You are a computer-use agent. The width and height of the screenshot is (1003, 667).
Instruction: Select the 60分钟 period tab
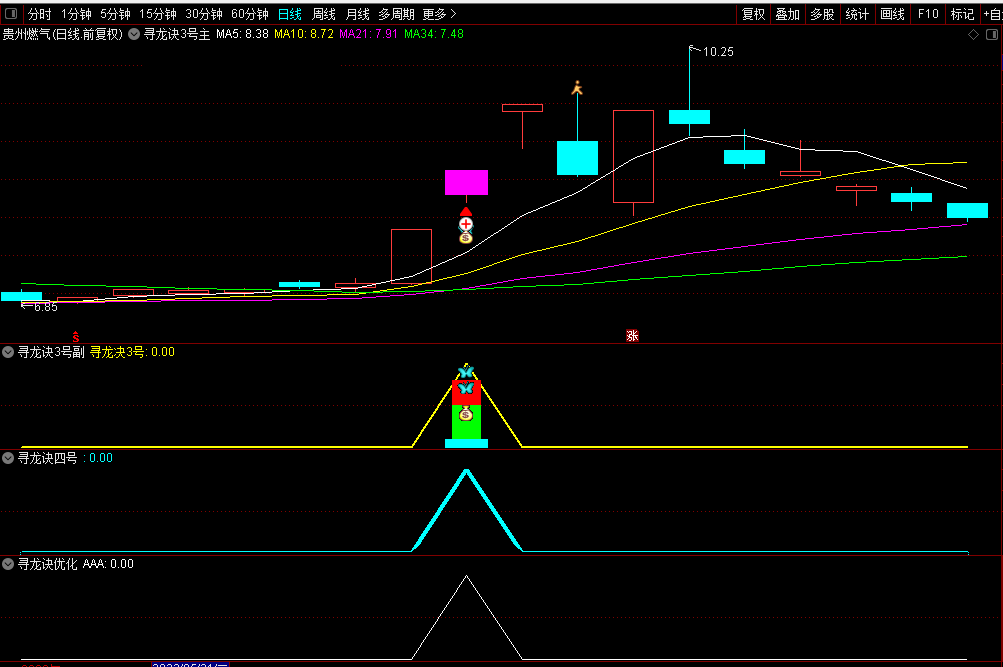249,14
